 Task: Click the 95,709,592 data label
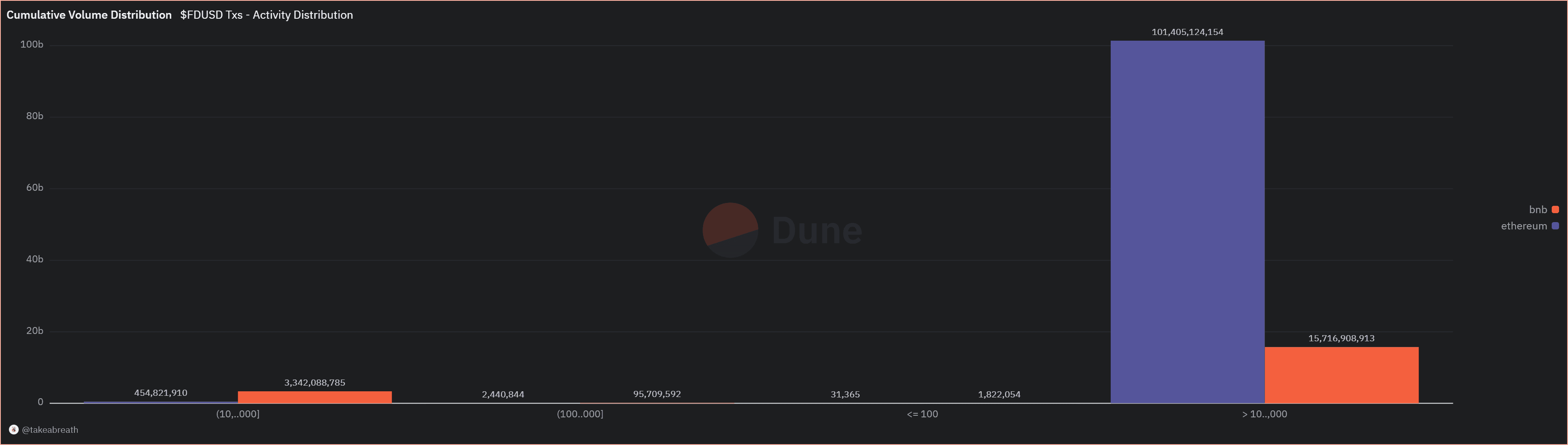pos(657,395)
